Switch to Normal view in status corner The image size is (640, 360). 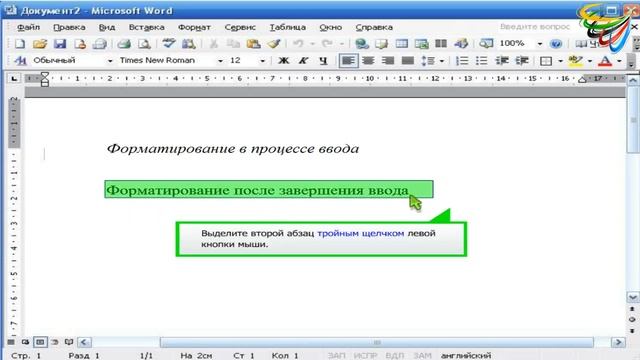11,342
